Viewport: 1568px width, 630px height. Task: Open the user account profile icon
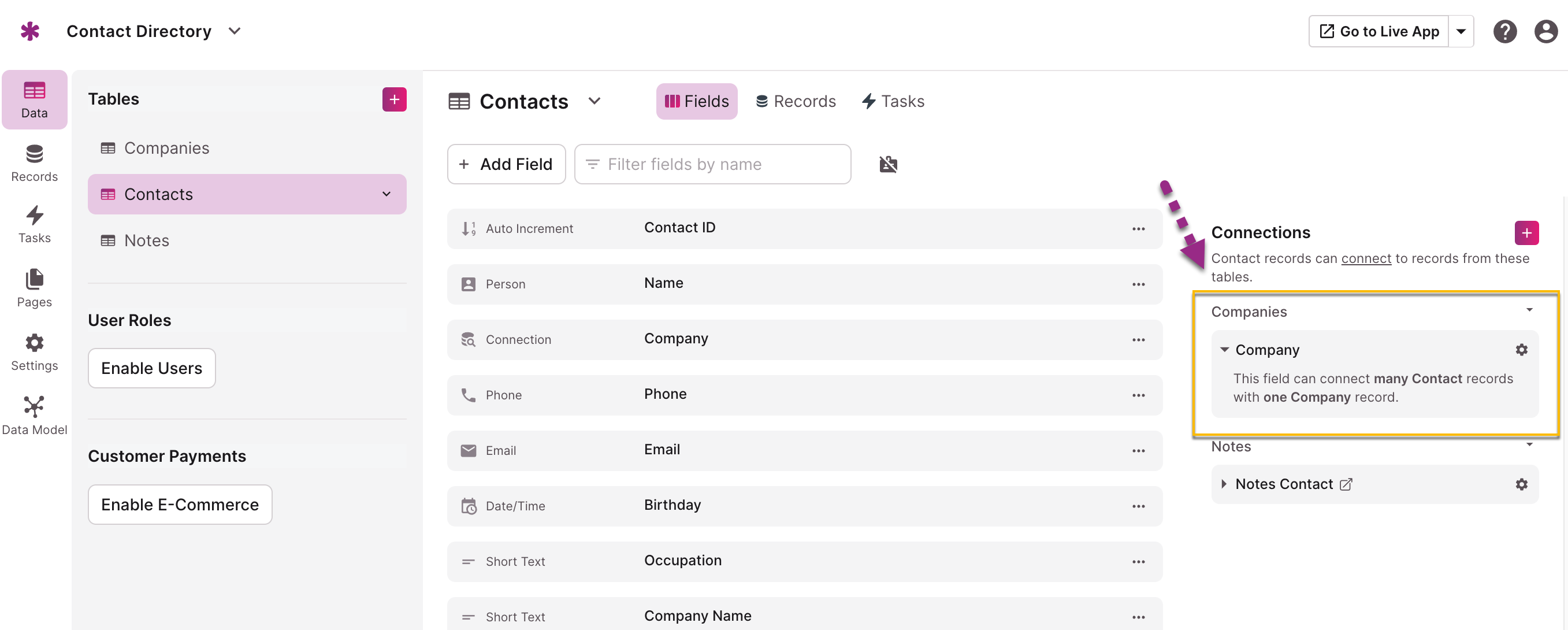pyautogui.click(x=1545, y=32)
